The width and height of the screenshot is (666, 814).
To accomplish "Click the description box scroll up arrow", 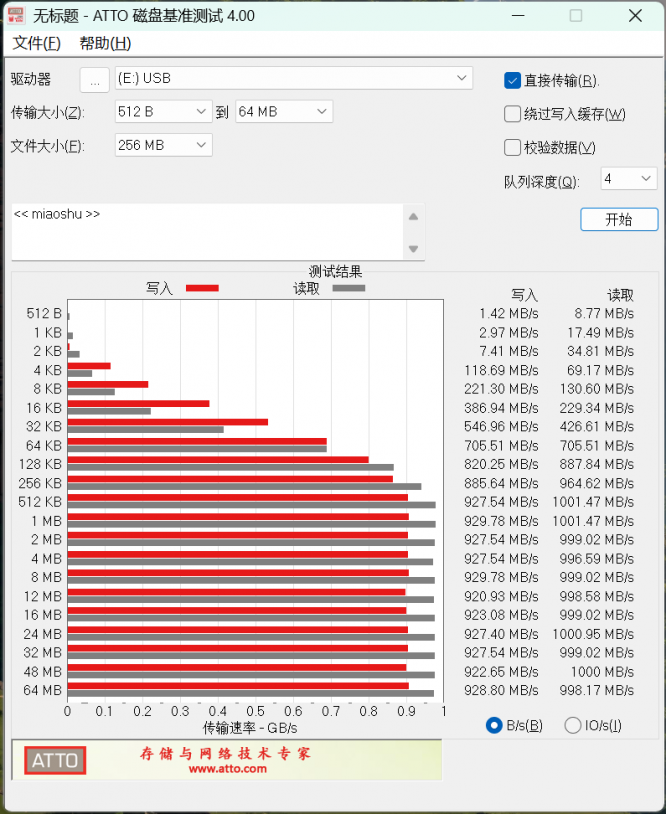I will click(x=413, y=216).
